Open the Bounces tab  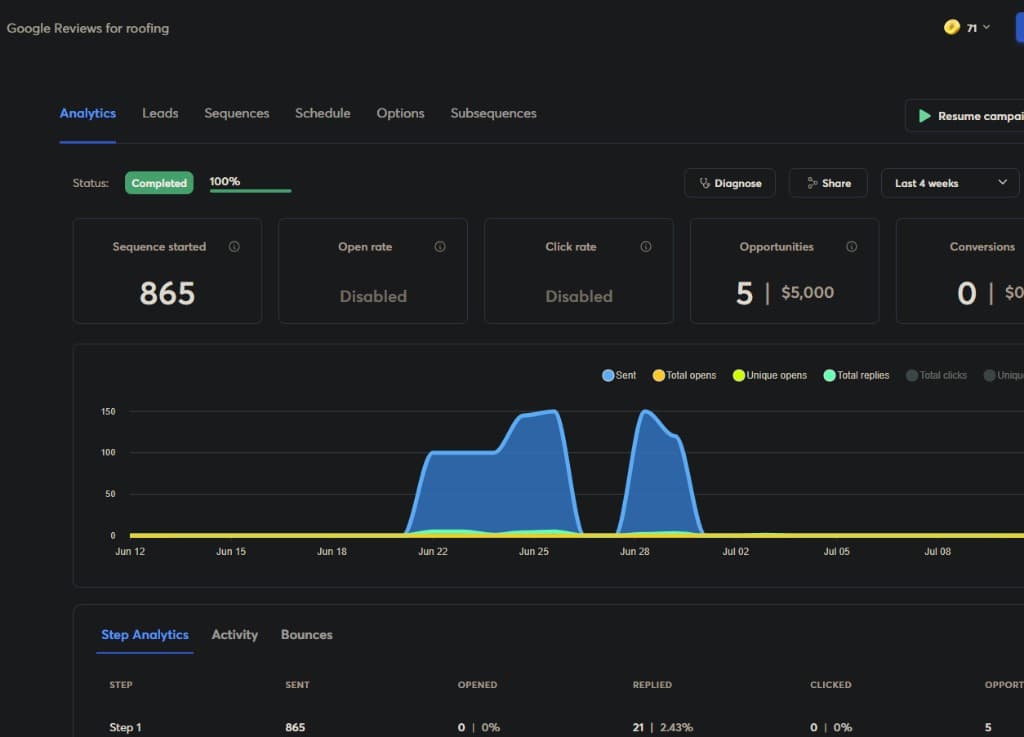tap(306, 635)
